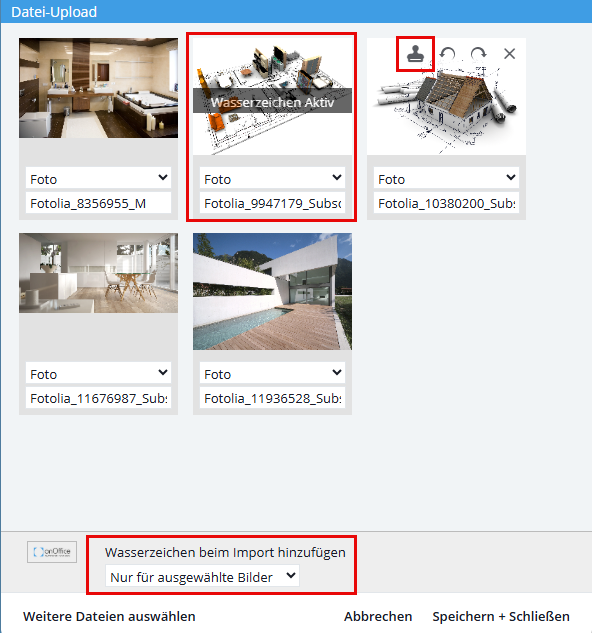
Task: Click the onOffice watermark logo preview
Action: click(52, 551)
